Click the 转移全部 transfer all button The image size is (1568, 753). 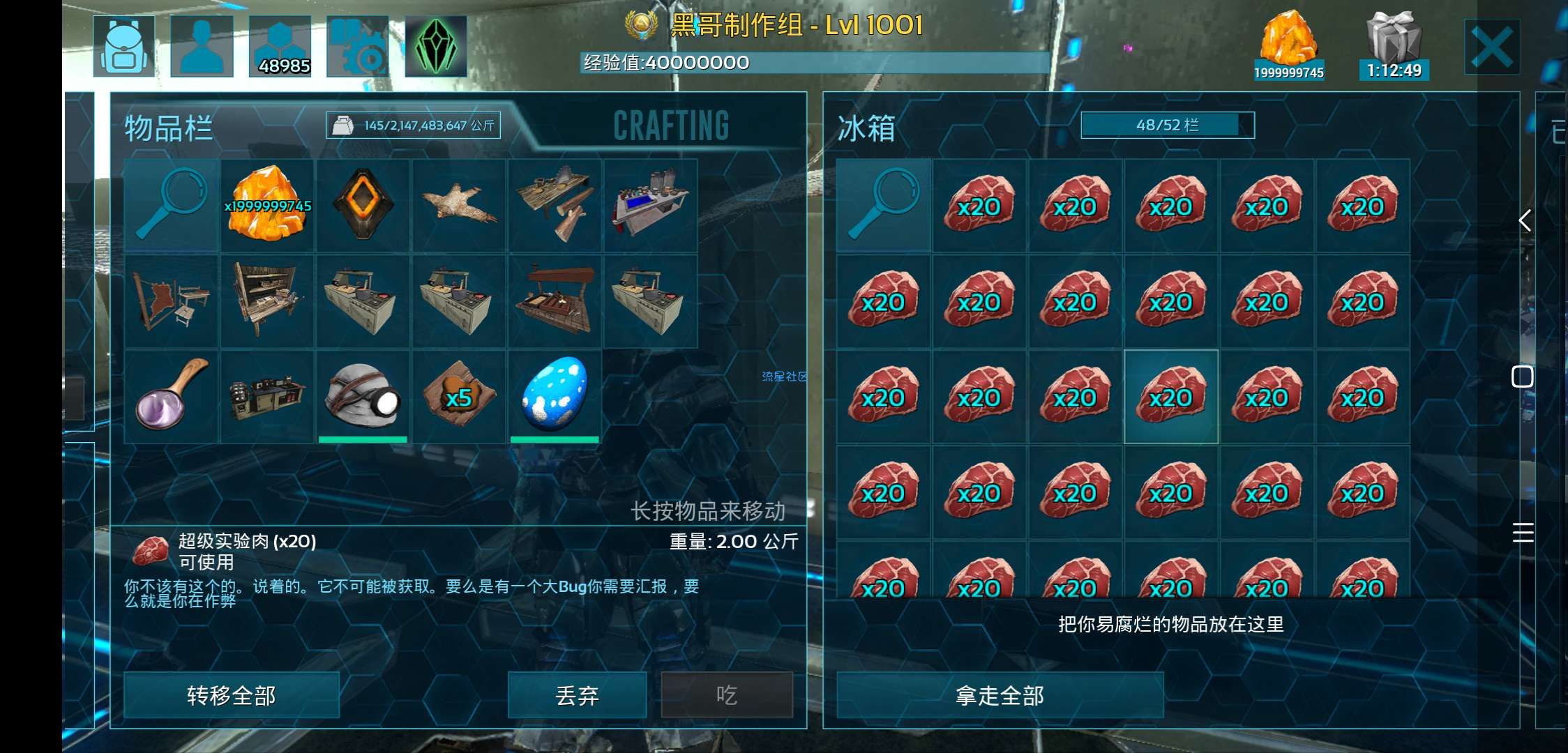pos(232,695)
